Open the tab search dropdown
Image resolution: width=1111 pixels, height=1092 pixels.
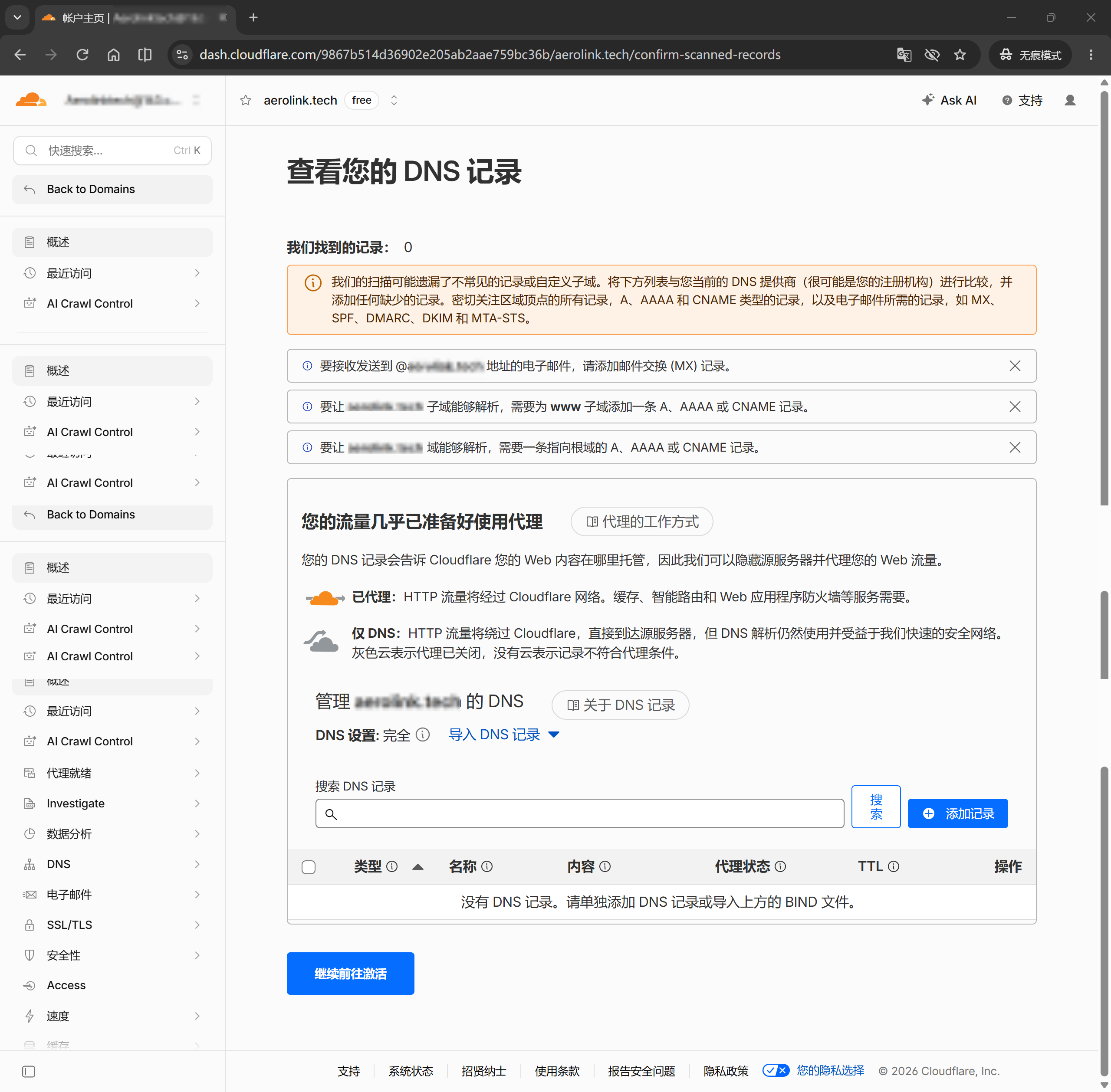(x=17, y=17)
